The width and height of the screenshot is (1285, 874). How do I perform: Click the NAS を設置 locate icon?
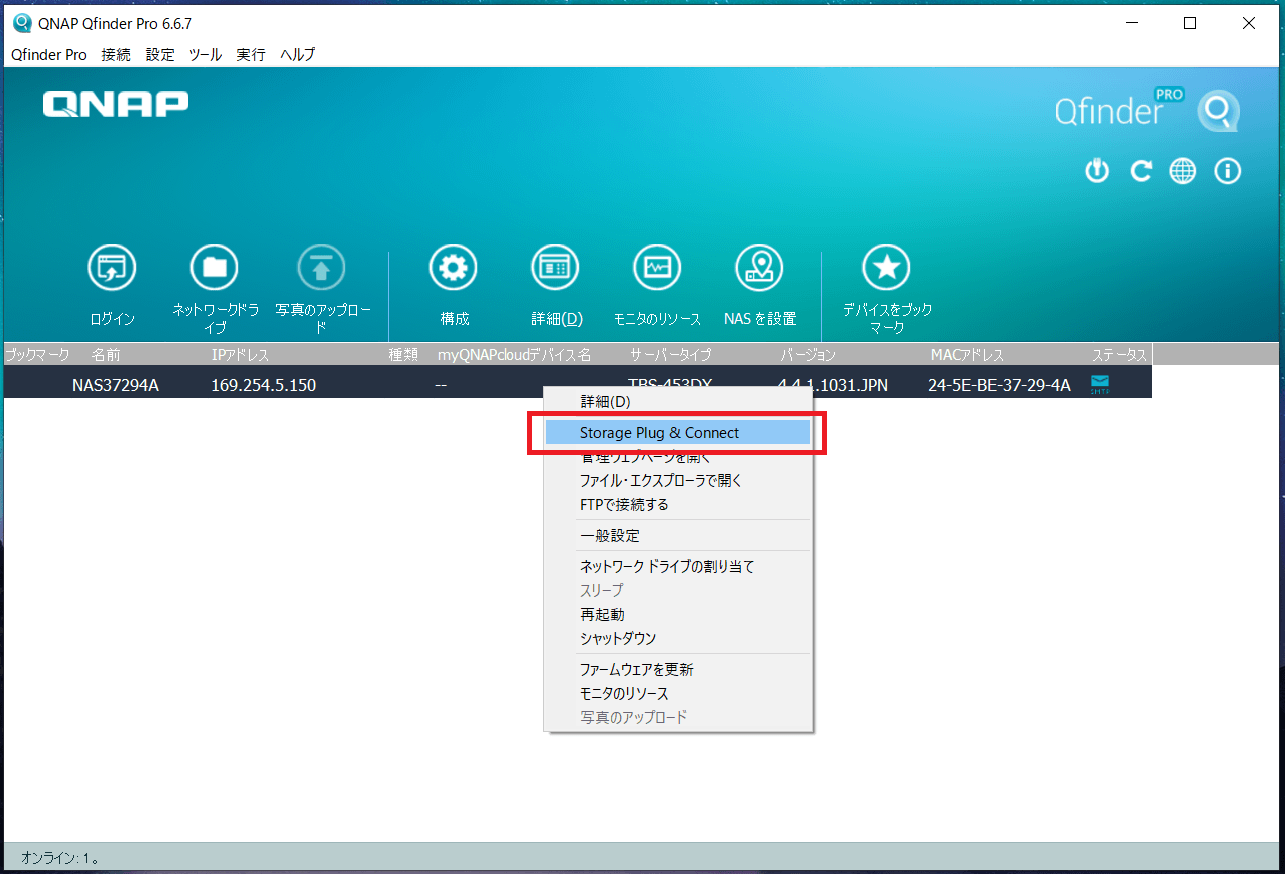click(x=760, y=267)
